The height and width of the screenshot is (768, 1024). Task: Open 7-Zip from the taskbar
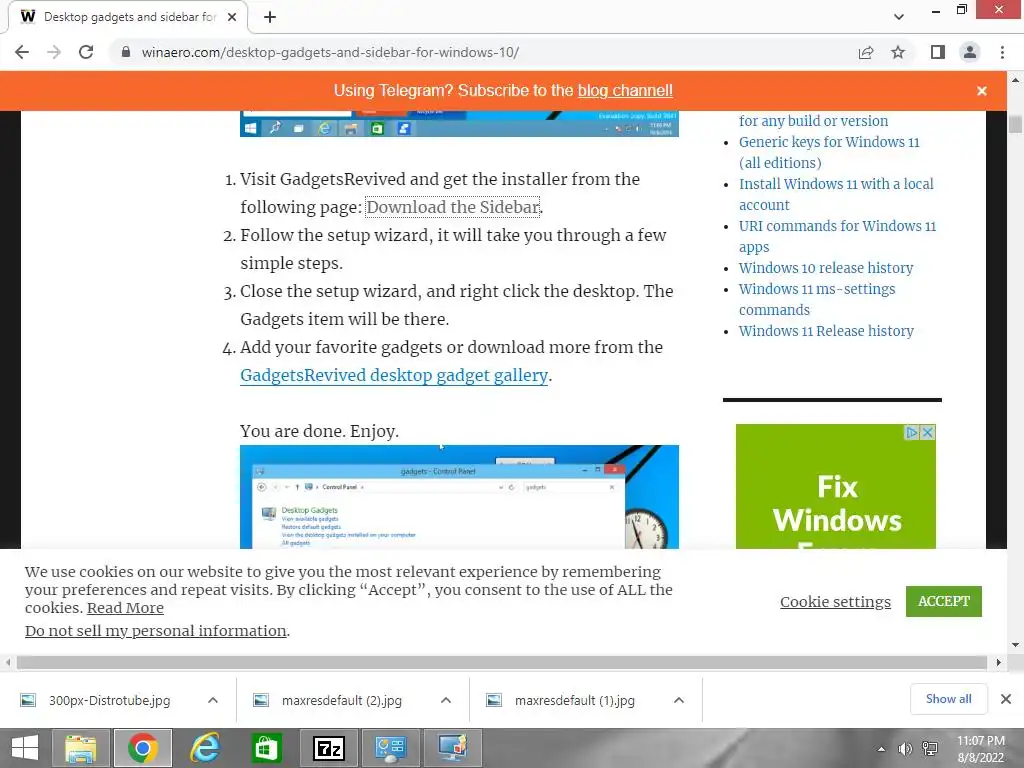[x=328, y=748]
